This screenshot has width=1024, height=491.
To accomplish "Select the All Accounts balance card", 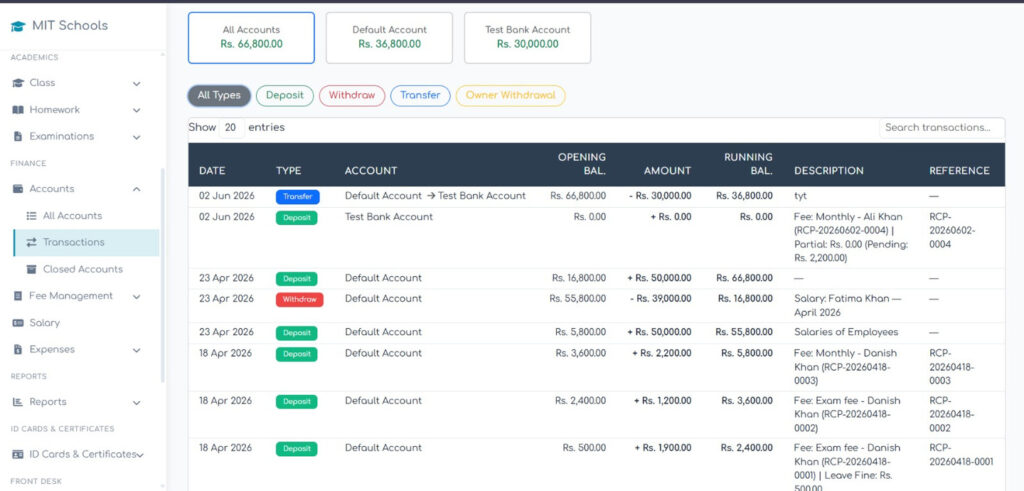I will [x=251, y=38].
